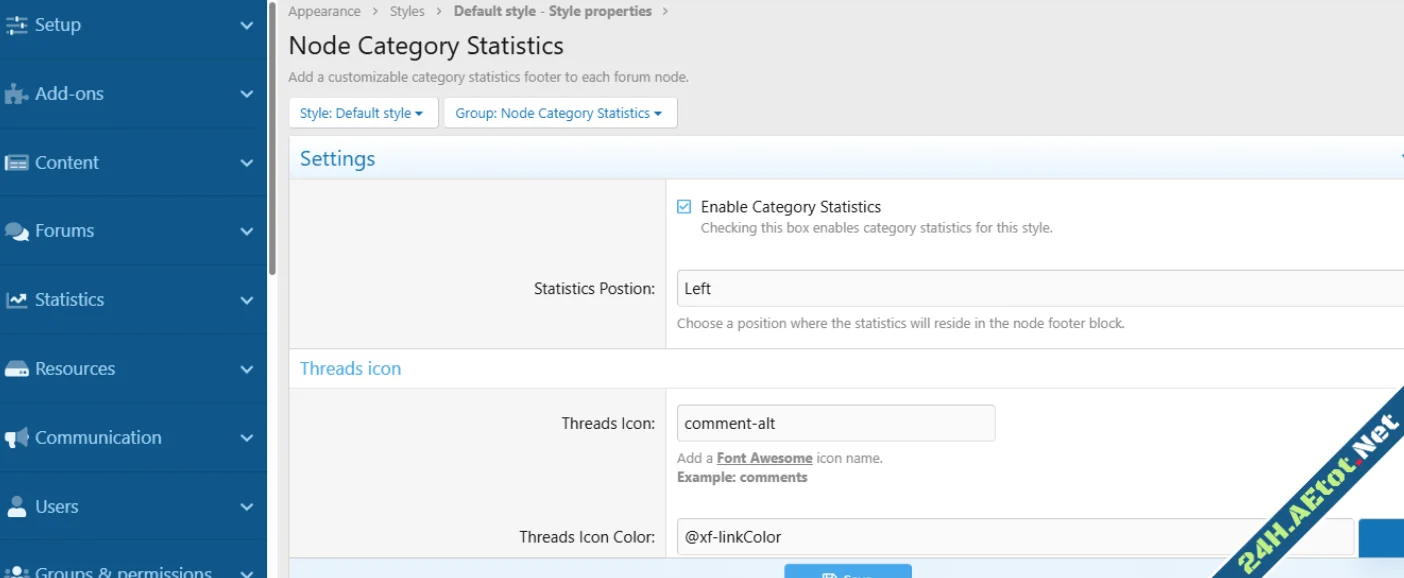
Task: Open Default style - Style properties breadcrumb
Action: click(552, 11)
